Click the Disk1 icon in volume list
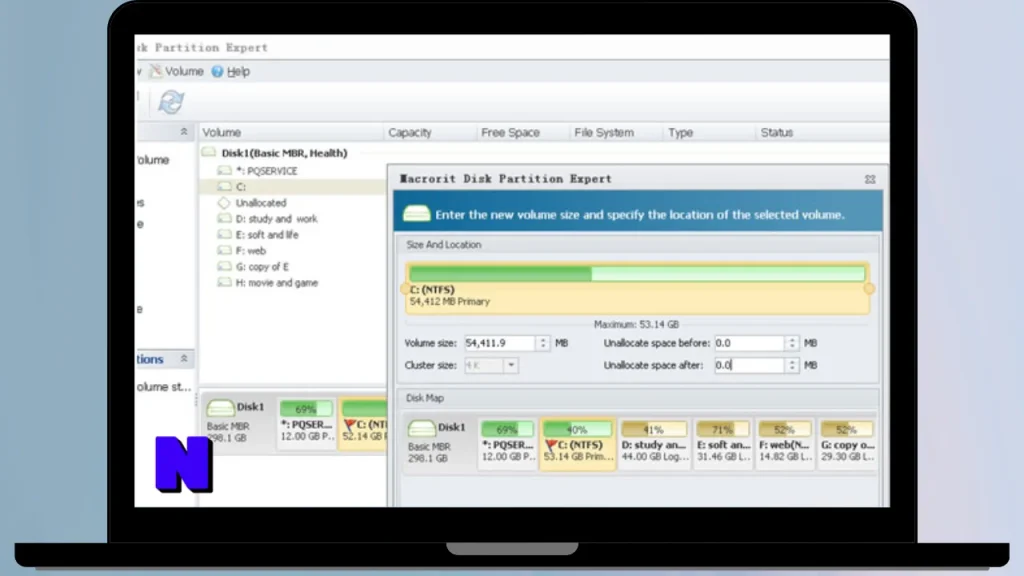Image resolution: width=1024 pixels, height=576 pixels. (208, 152)
